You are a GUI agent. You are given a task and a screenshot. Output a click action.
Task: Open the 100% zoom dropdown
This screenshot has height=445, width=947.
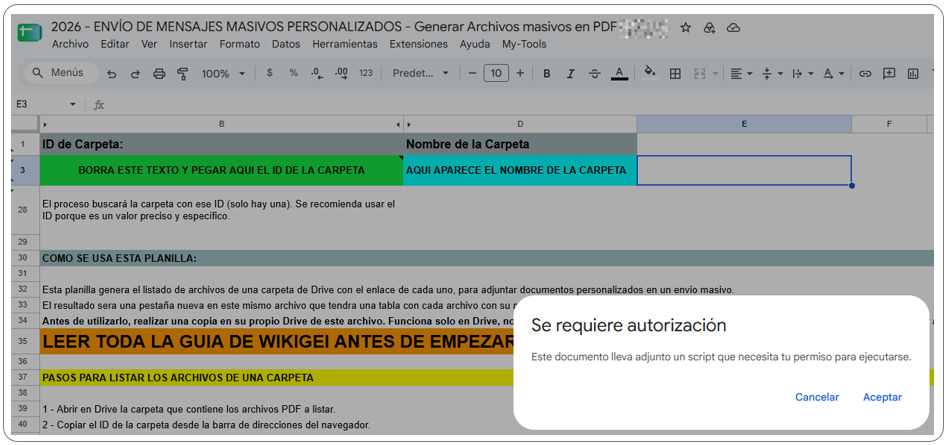pos(223,74)
